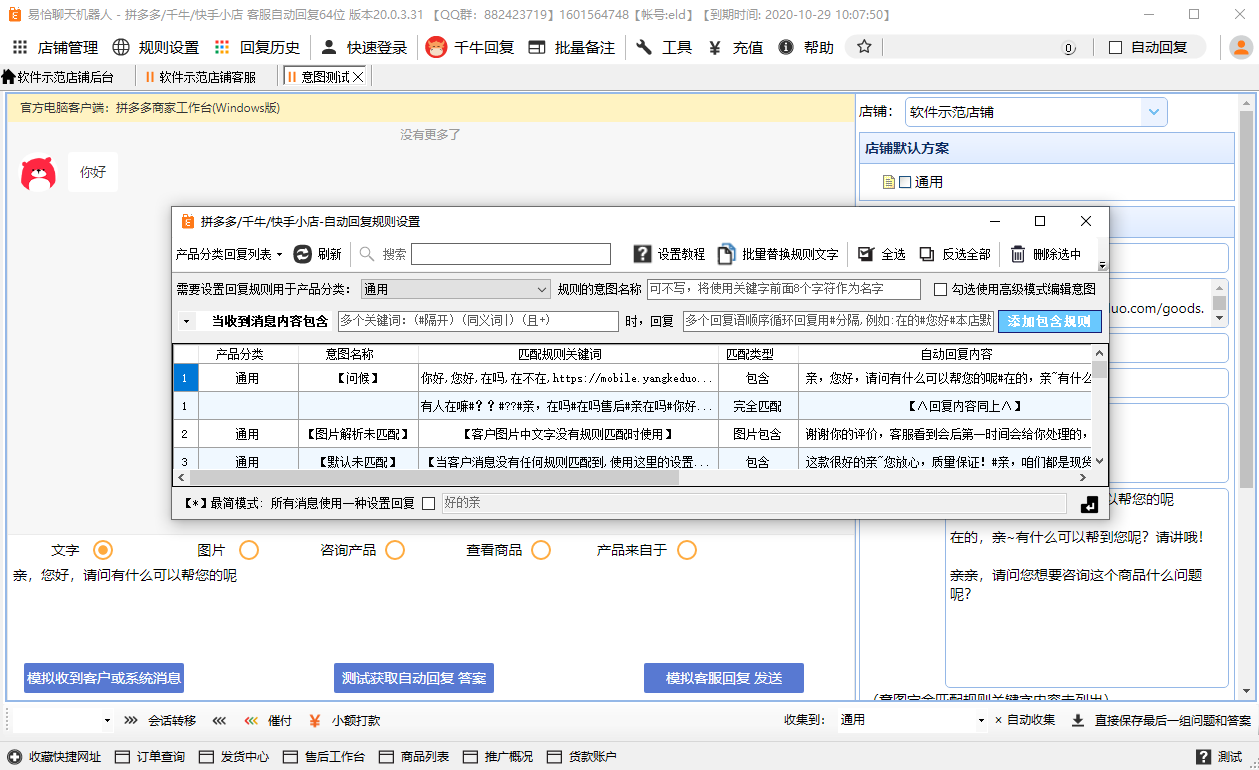Switch to 软件示范店铺后台 tab
1259x770 pixels.
click(x=58, y=77)
